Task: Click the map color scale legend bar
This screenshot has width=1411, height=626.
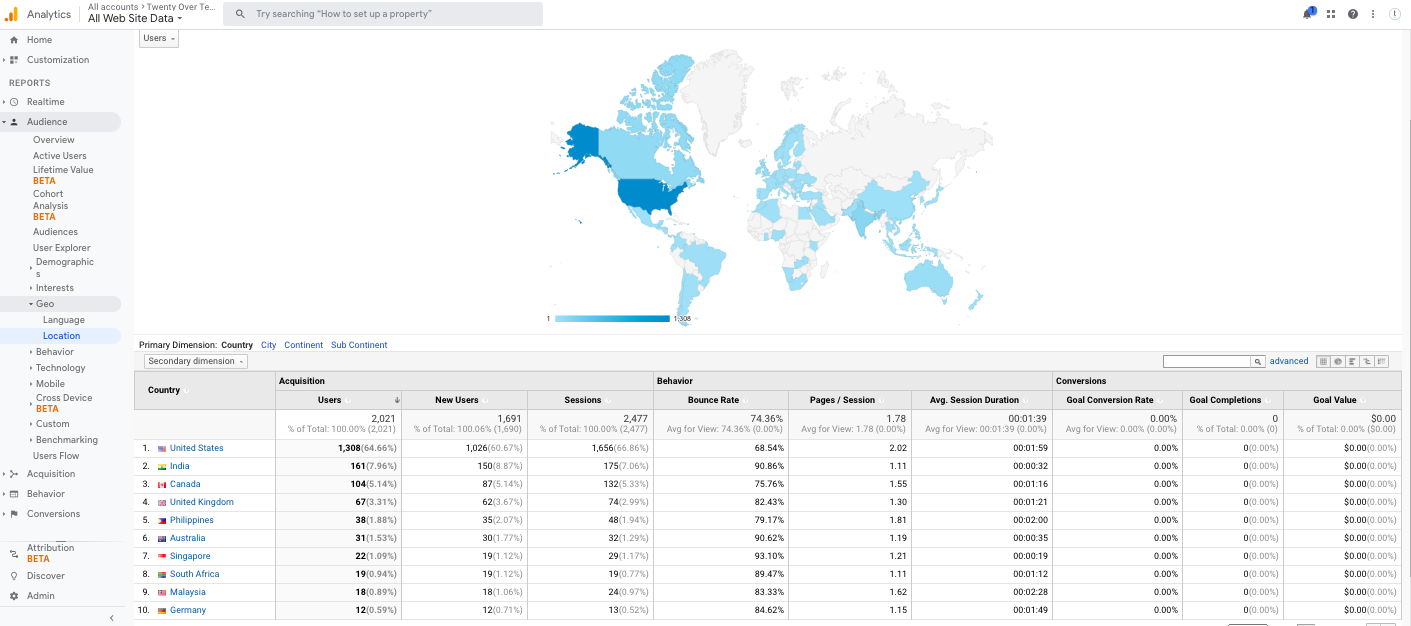Action: tap(612, 319)
